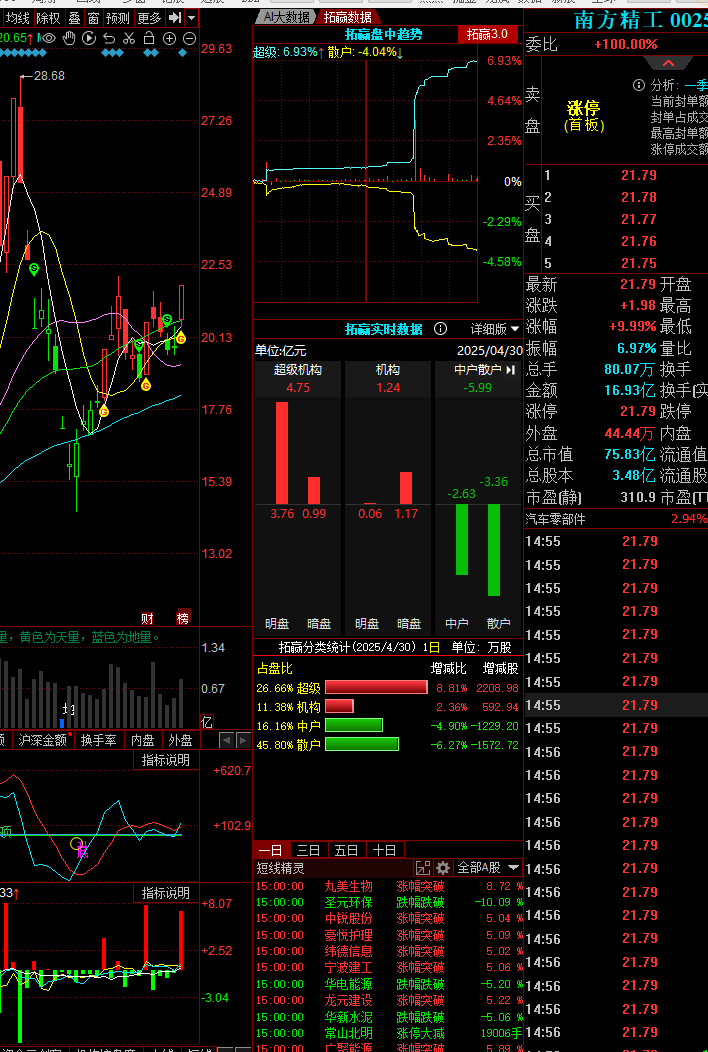Click the 内盘 indicator tab
This screenshot has width=708, height=1052.
tap(142, 740)
